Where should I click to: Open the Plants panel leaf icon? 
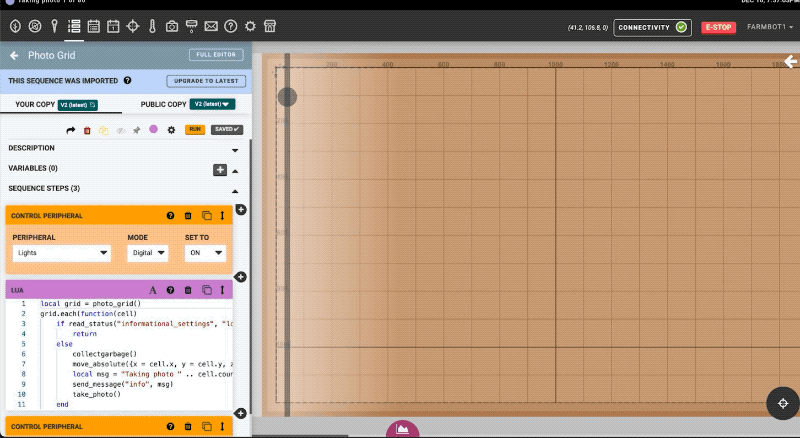click(x=15, y=26)
